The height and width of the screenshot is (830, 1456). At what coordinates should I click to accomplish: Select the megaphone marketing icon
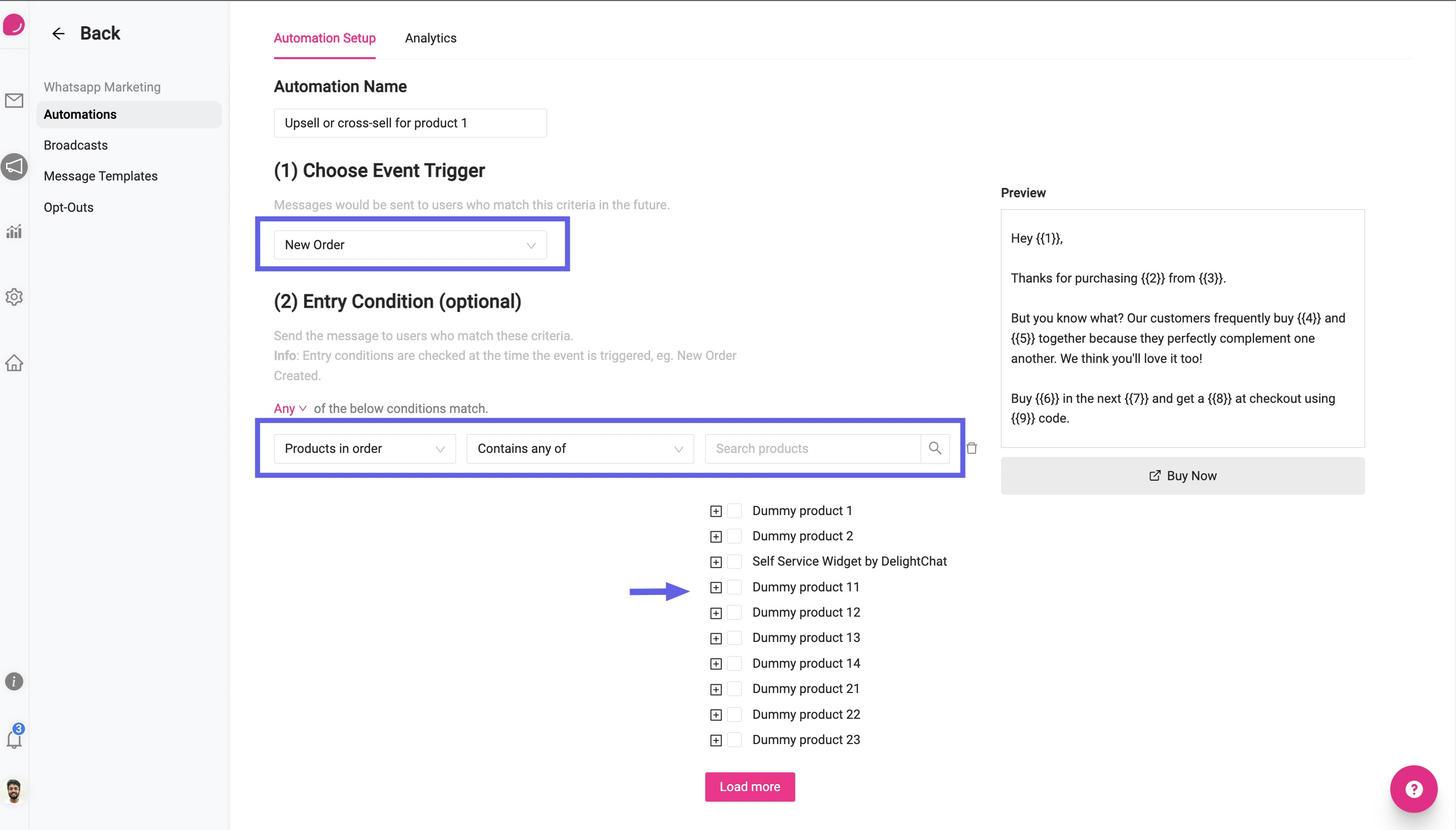(14, 166)
